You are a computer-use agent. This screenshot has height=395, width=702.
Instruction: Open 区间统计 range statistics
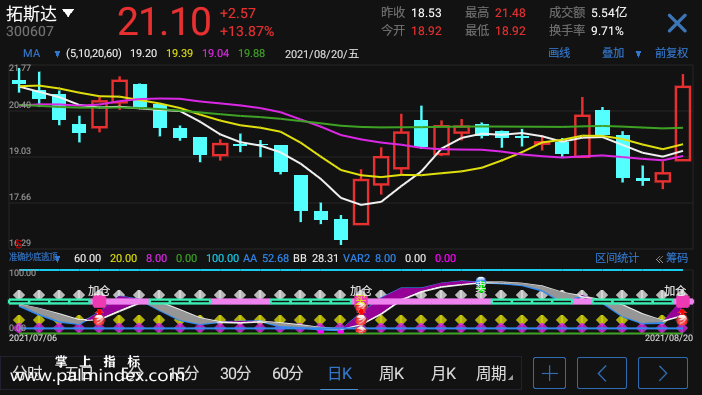[617, 258]
